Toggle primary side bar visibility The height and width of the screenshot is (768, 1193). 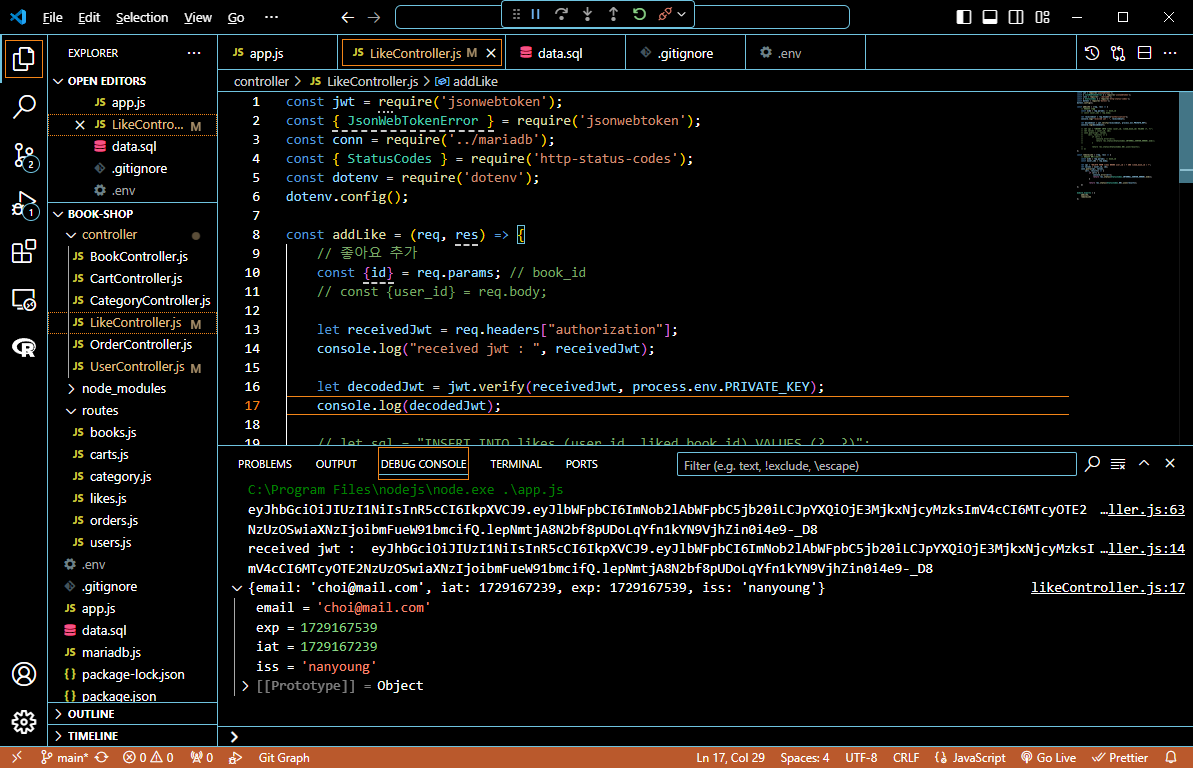click(x=963, y=17)
